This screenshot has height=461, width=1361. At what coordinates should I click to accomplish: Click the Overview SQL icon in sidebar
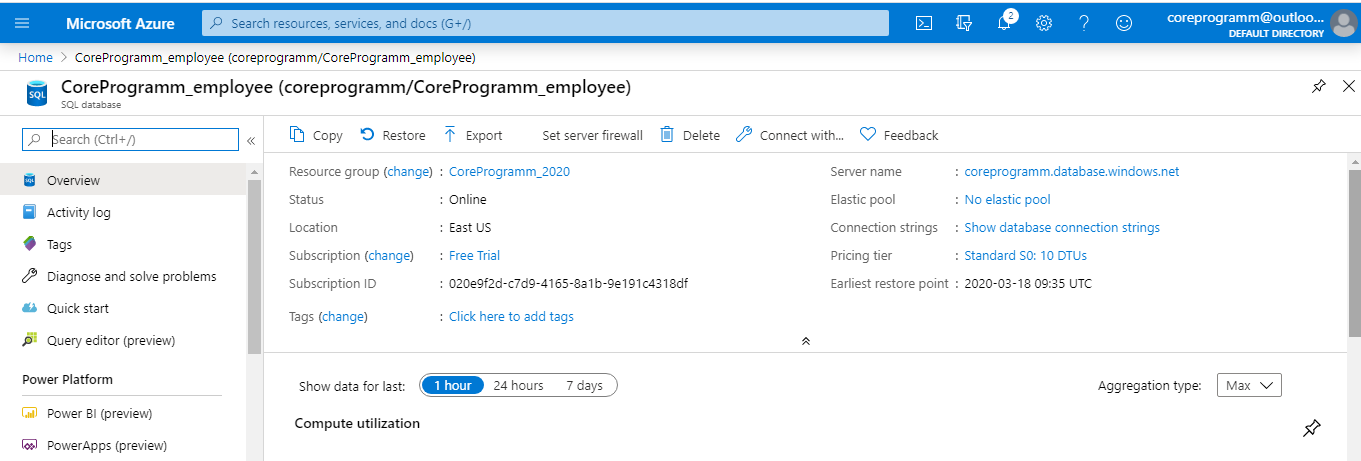(x=29, y=180)
